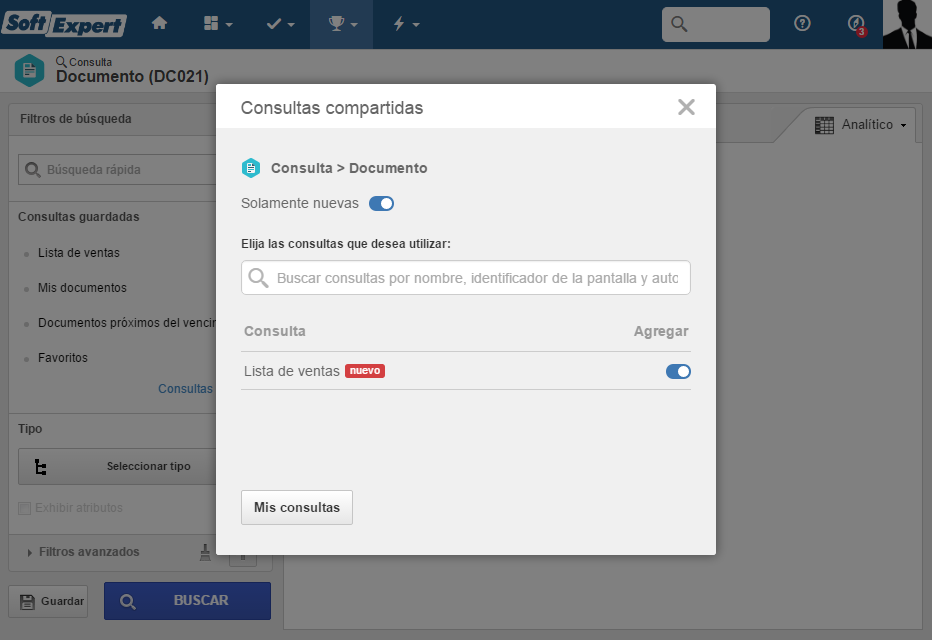Open the checkmark tasks menu
Screen dimensions: 932x640
point(280,24)
